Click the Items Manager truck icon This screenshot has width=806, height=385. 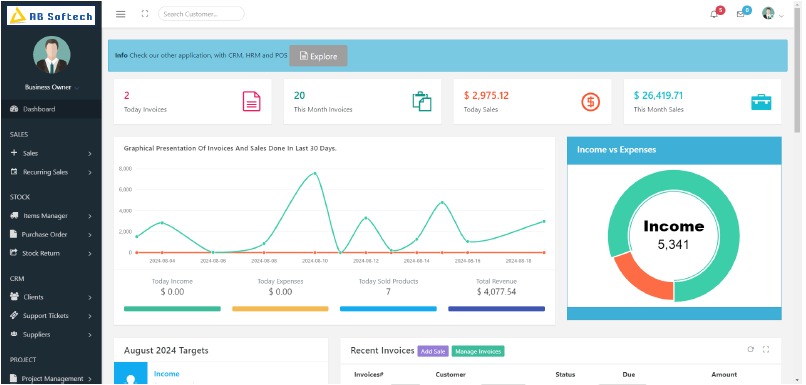(x=14, y=216)
